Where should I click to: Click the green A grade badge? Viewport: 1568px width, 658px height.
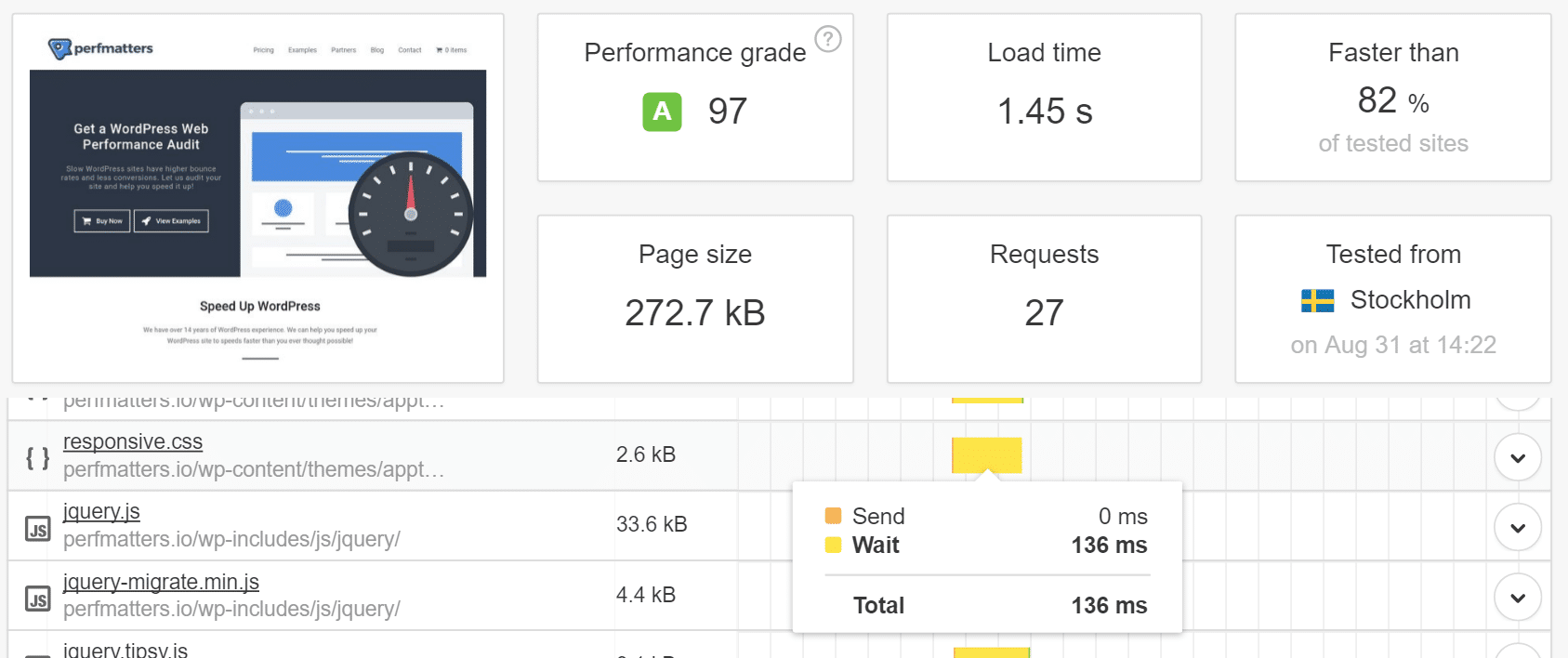point(662,112)
